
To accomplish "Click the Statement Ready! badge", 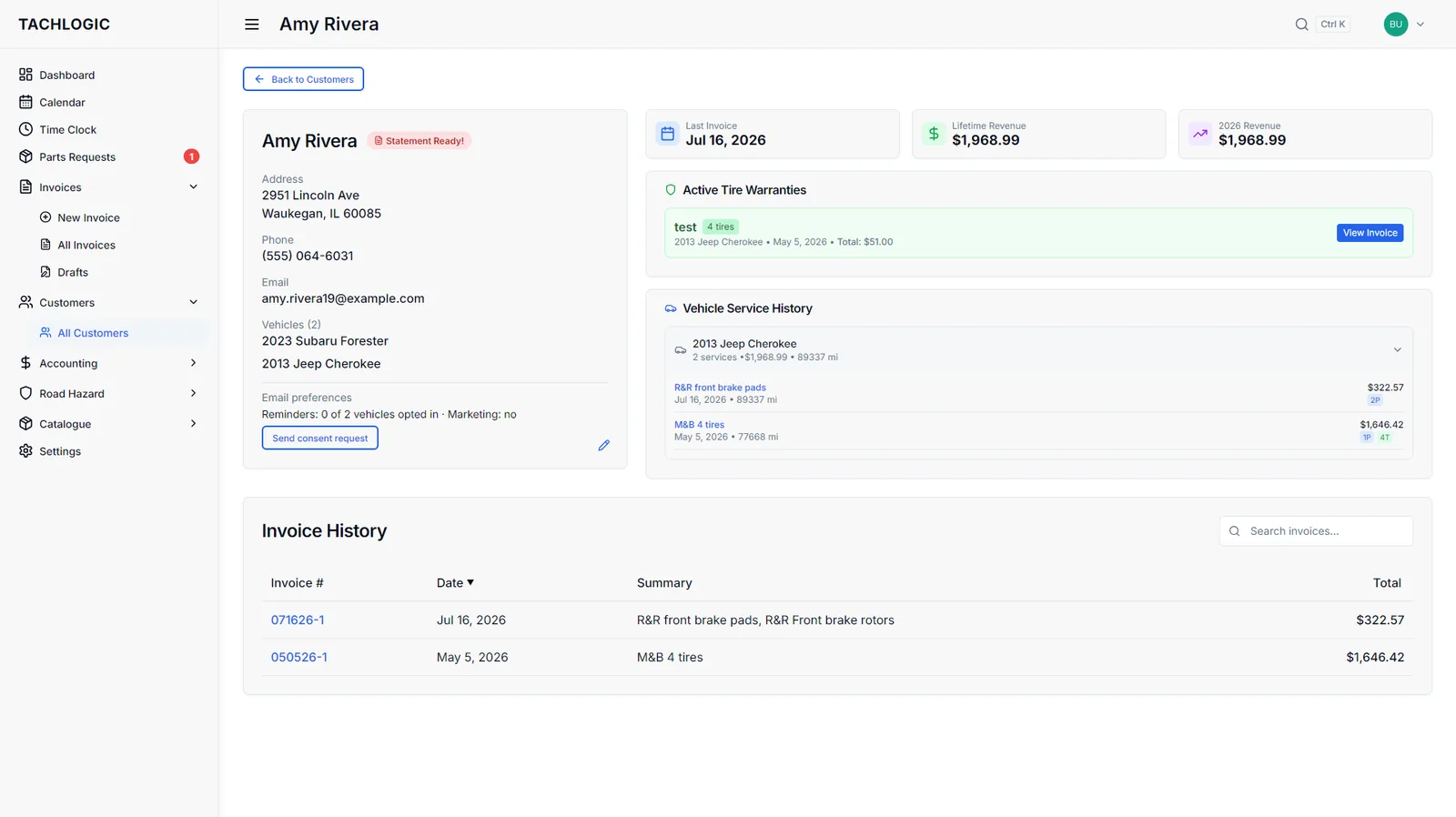I will click(420, 141).
